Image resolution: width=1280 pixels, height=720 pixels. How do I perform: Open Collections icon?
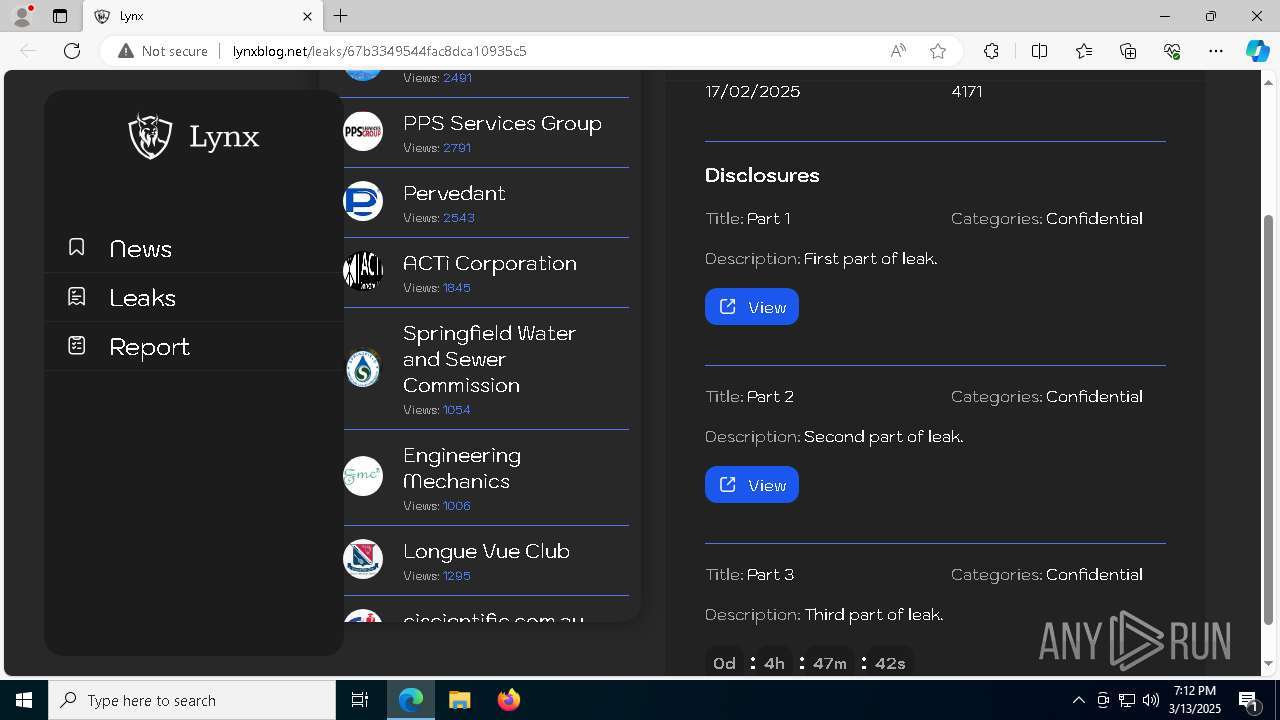1128,51
